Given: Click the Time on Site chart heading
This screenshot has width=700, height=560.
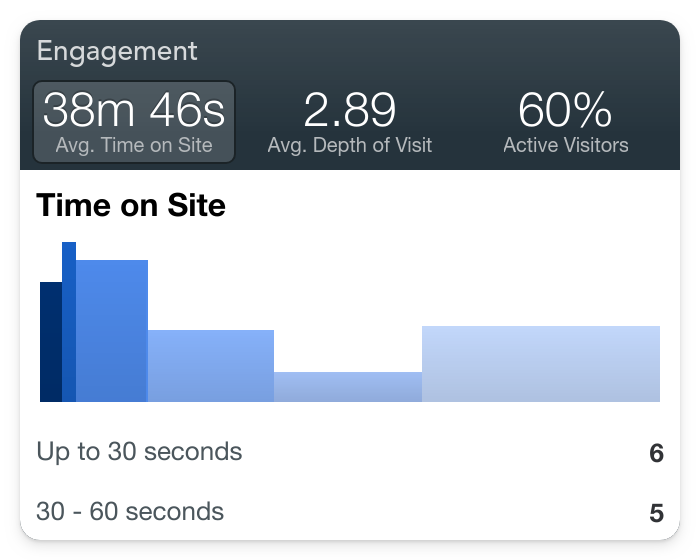Looking at the screenshot, I should pos(131,206).
